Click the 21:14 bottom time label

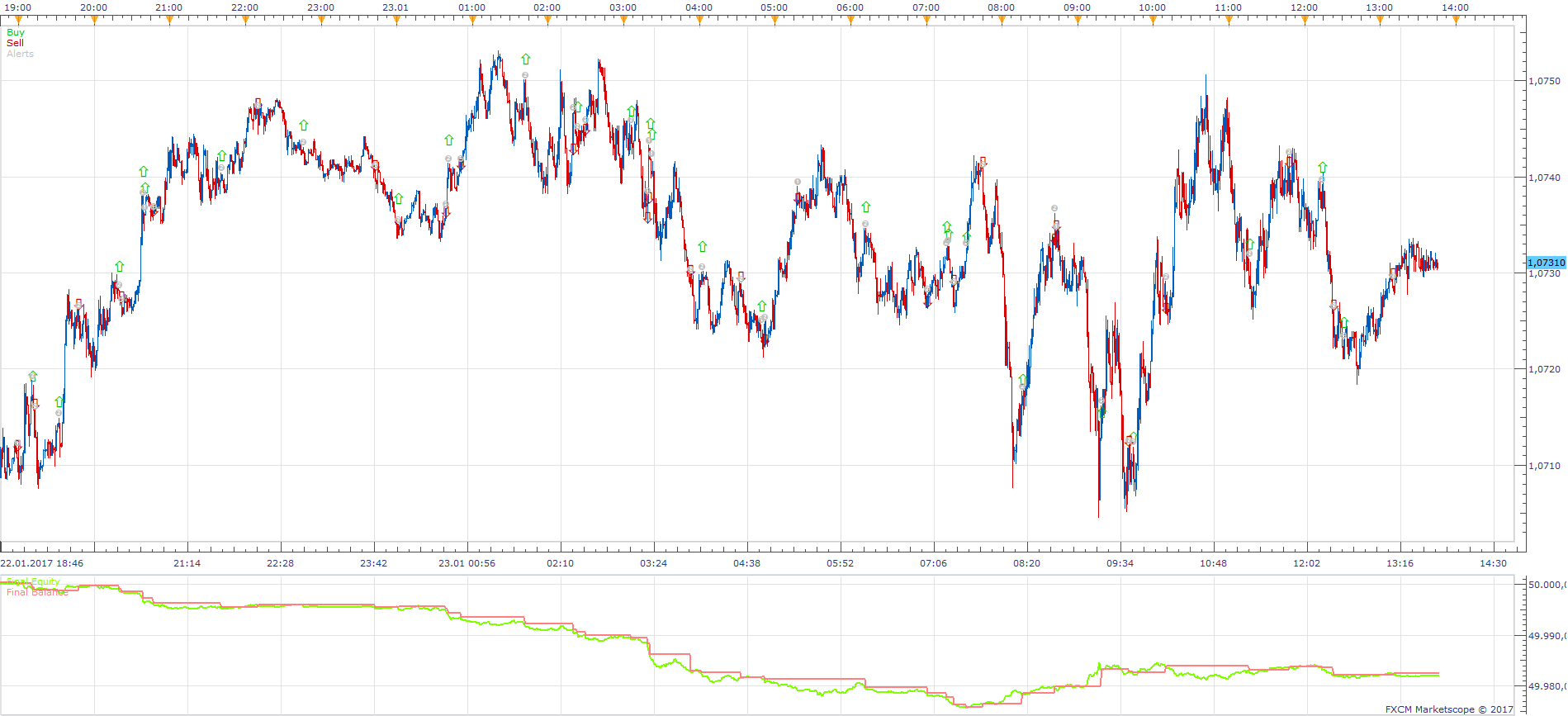click(x=187, y=563)
